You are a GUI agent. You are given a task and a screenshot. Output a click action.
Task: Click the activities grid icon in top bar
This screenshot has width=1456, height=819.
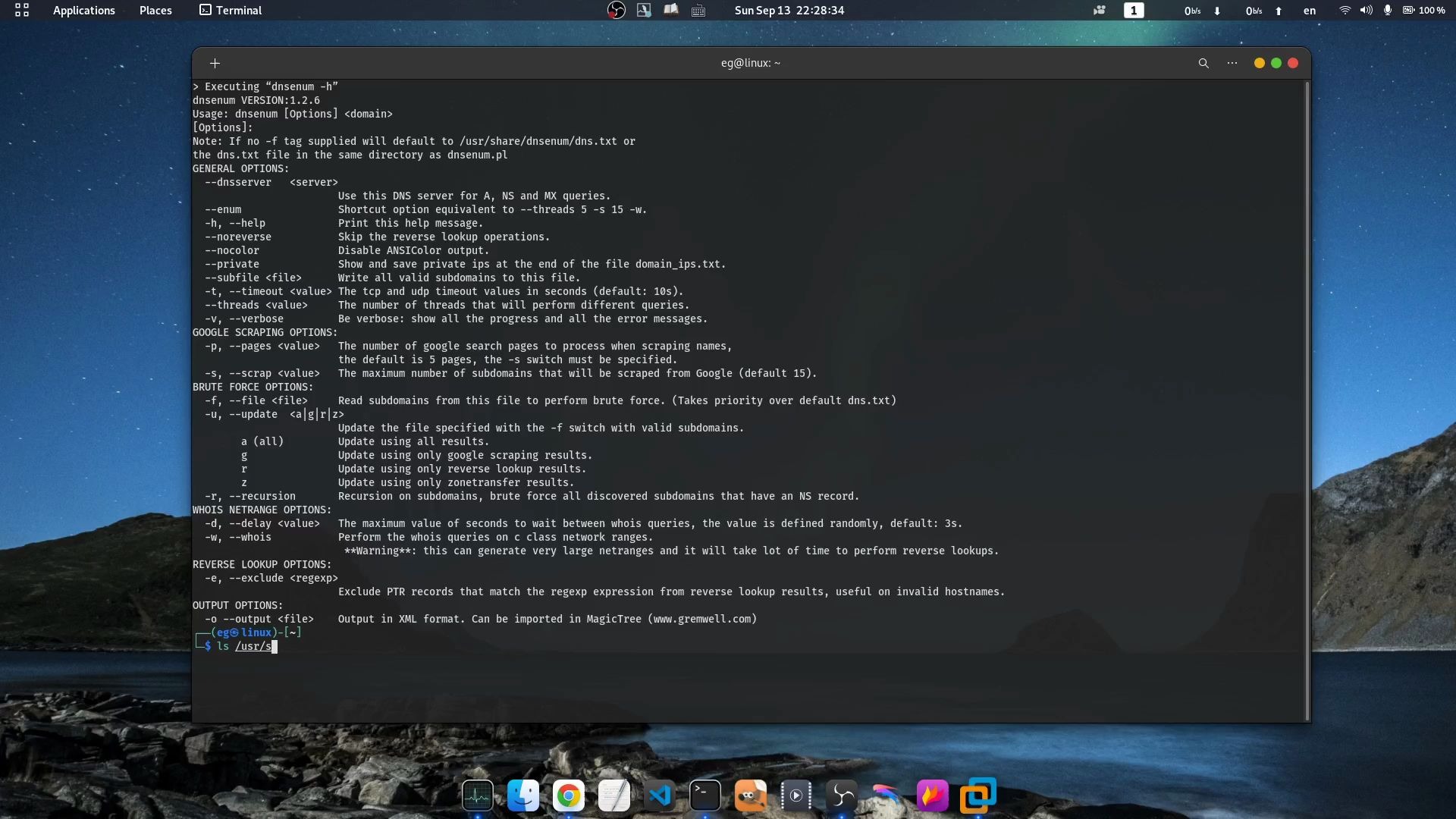pyautogui.click(x=22, y=11)
